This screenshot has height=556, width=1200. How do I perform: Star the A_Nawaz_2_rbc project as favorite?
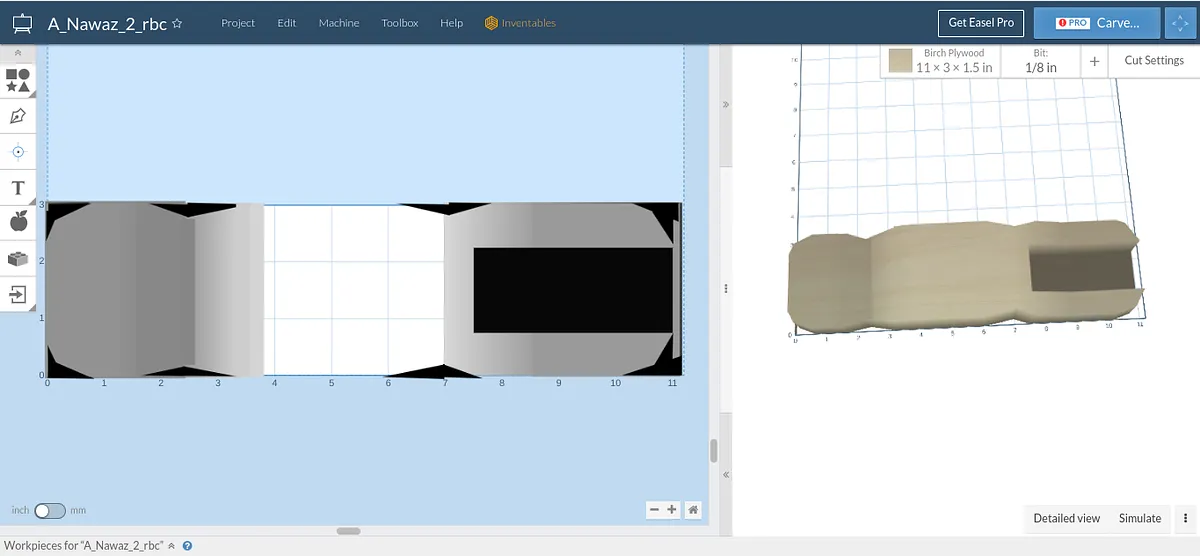pos(177,23)
